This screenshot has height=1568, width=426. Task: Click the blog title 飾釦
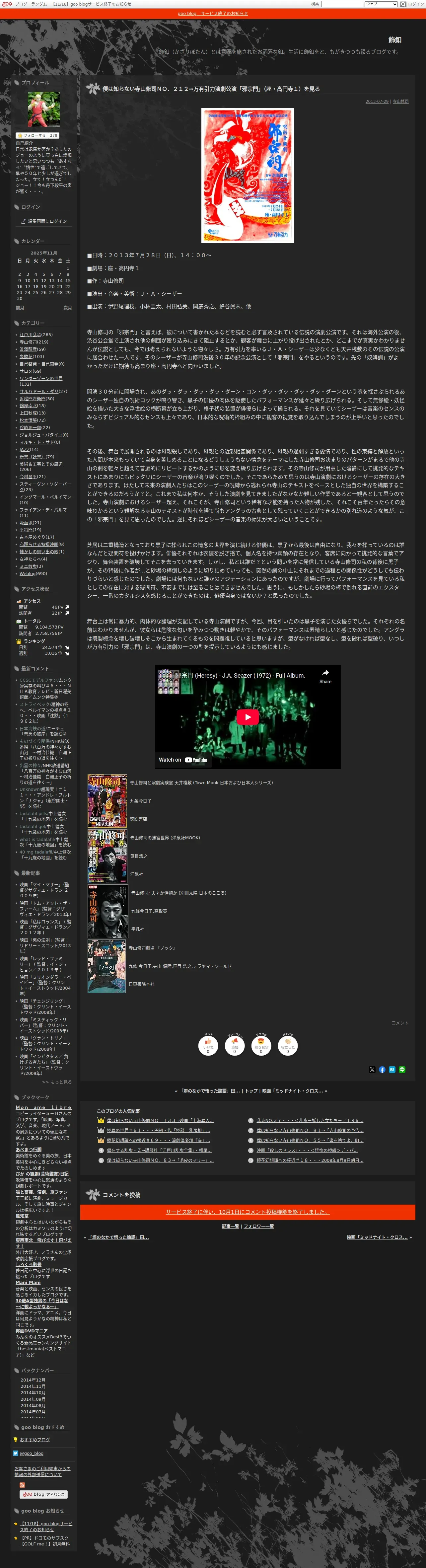[395, 39]
